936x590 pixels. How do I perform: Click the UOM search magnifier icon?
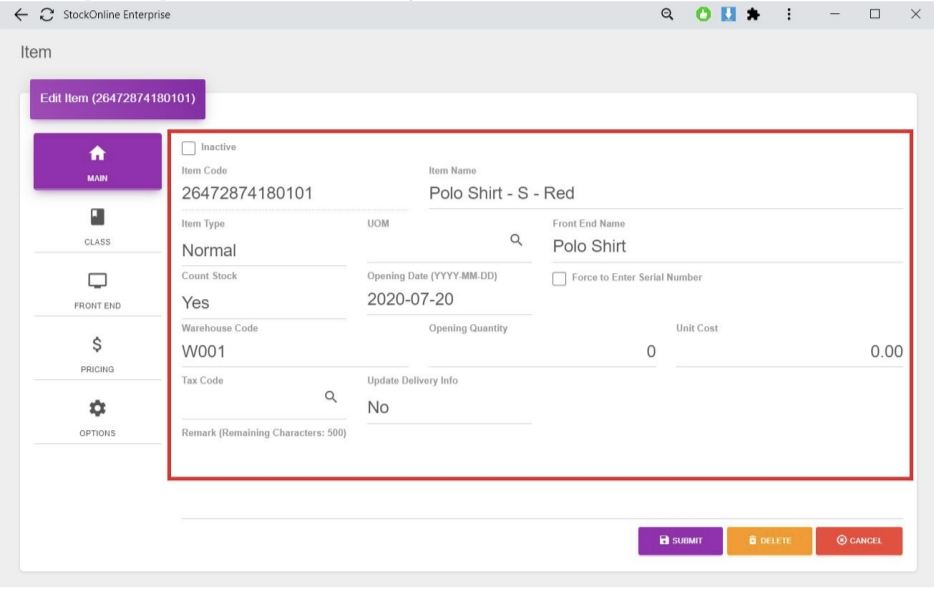(516, 240)
